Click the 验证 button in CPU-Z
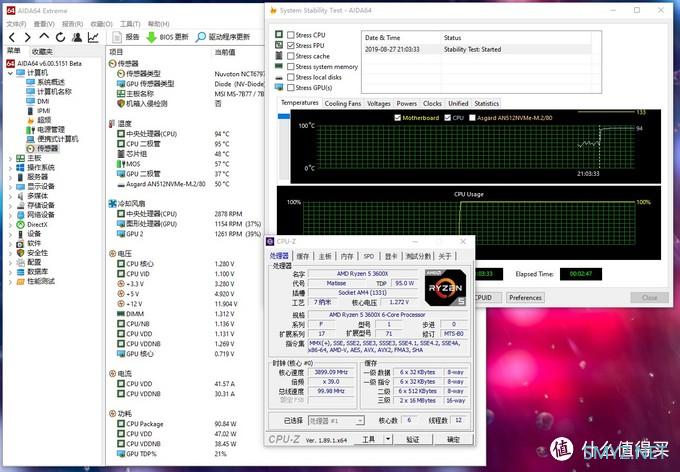Image resolution: width=680 pixels, height=472 pixels. coord(412,439)
